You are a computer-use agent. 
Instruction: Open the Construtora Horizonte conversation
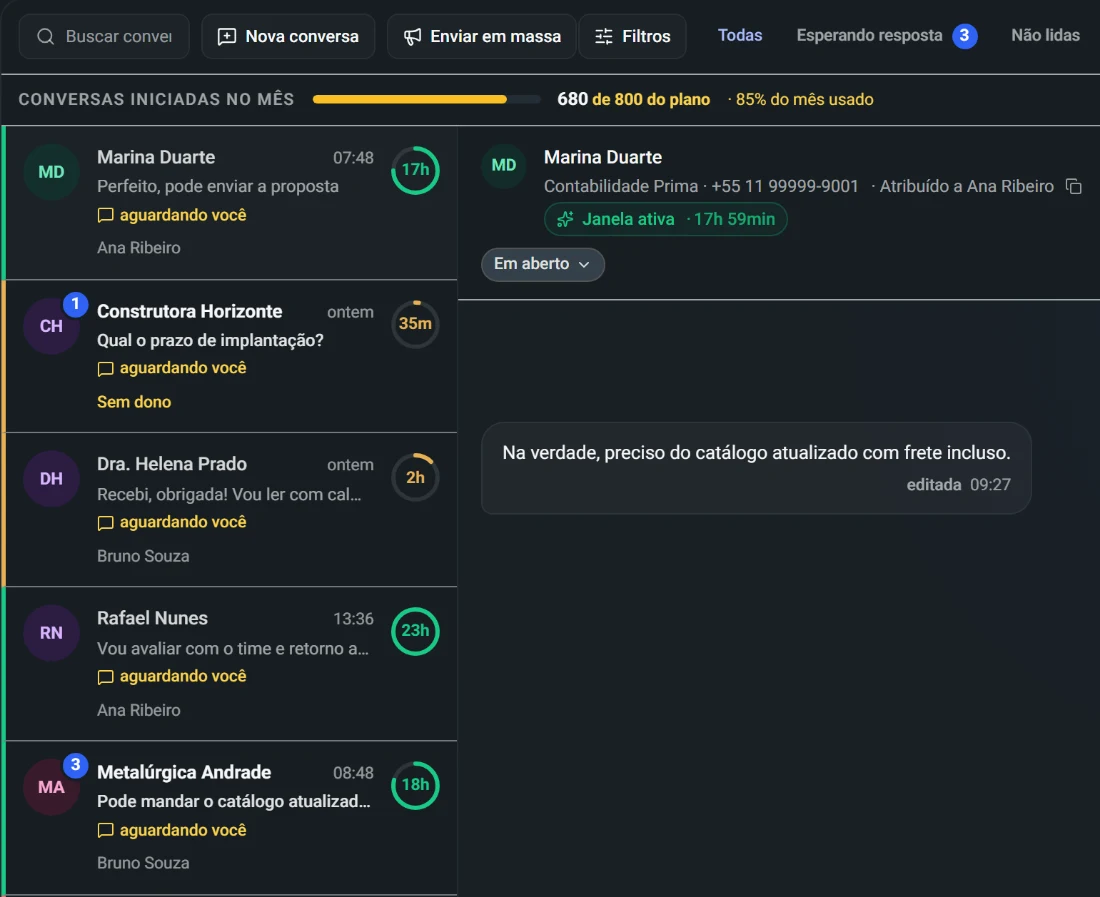coord(232,356)
